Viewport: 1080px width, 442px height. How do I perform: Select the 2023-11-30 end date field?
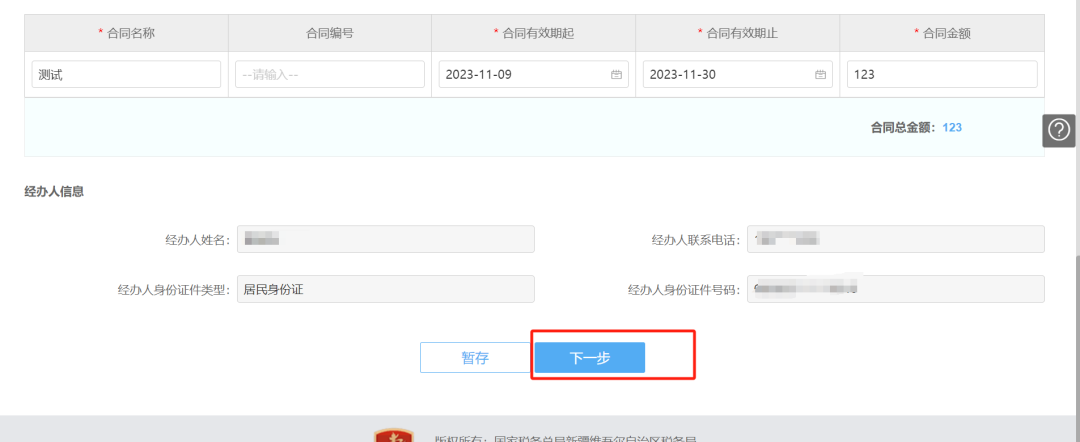738,74
